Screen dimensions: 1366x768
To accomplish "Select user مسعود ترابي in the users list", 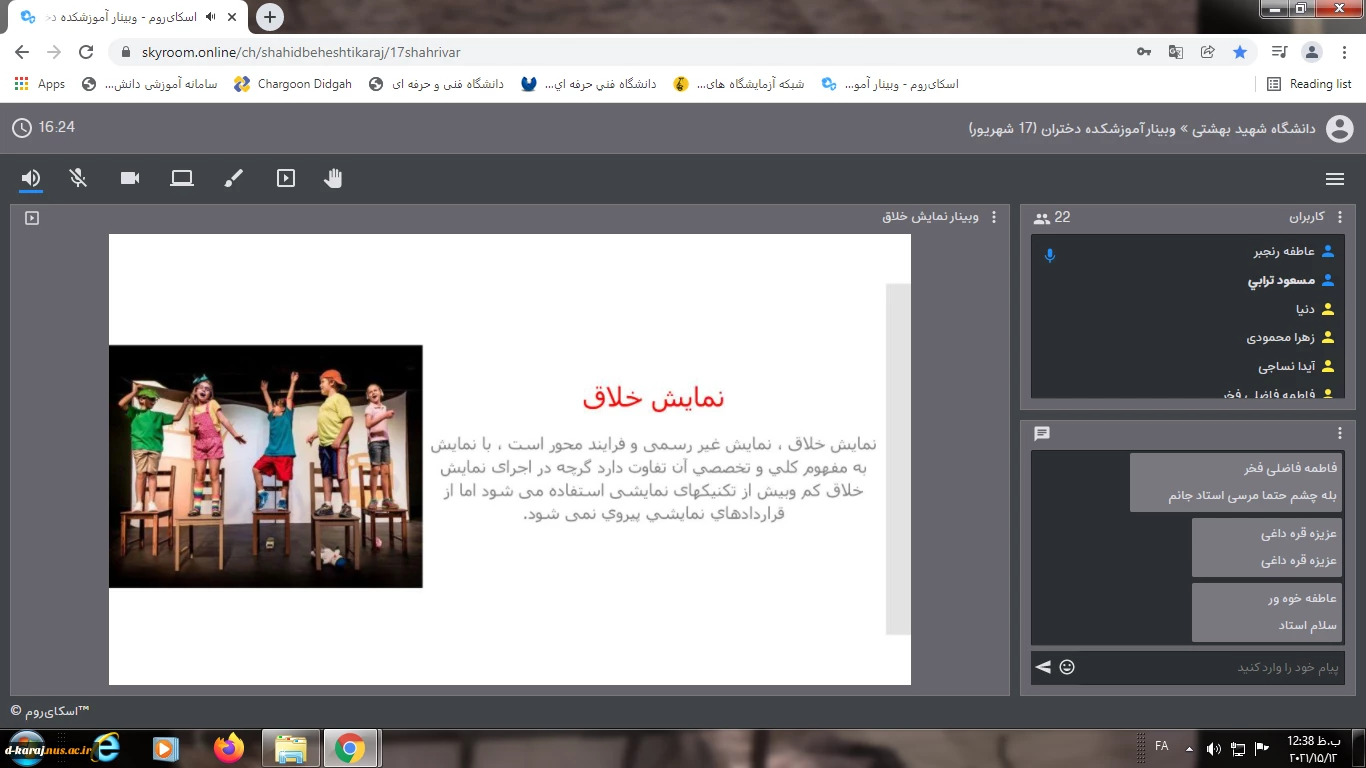I will (1280, 281).
